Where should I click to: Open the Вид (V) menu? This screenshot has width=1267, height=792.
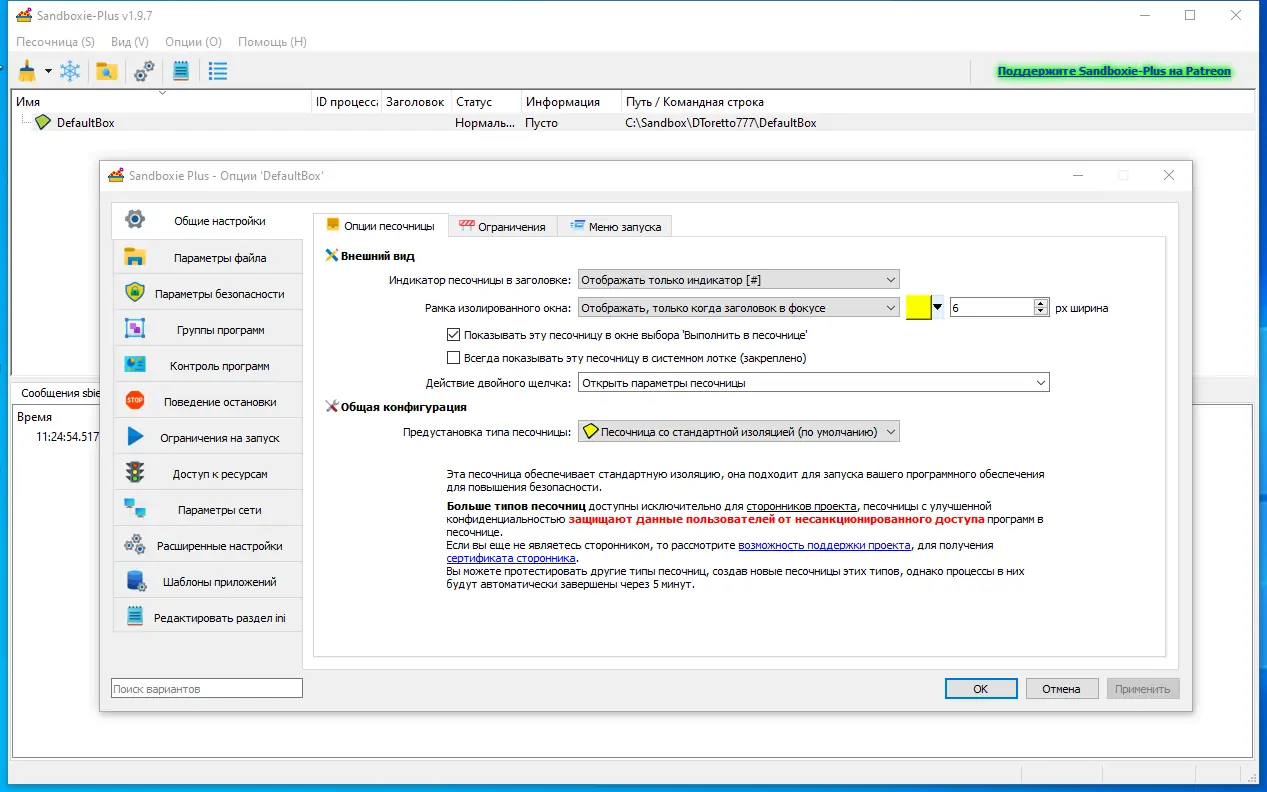click(130, 42)
